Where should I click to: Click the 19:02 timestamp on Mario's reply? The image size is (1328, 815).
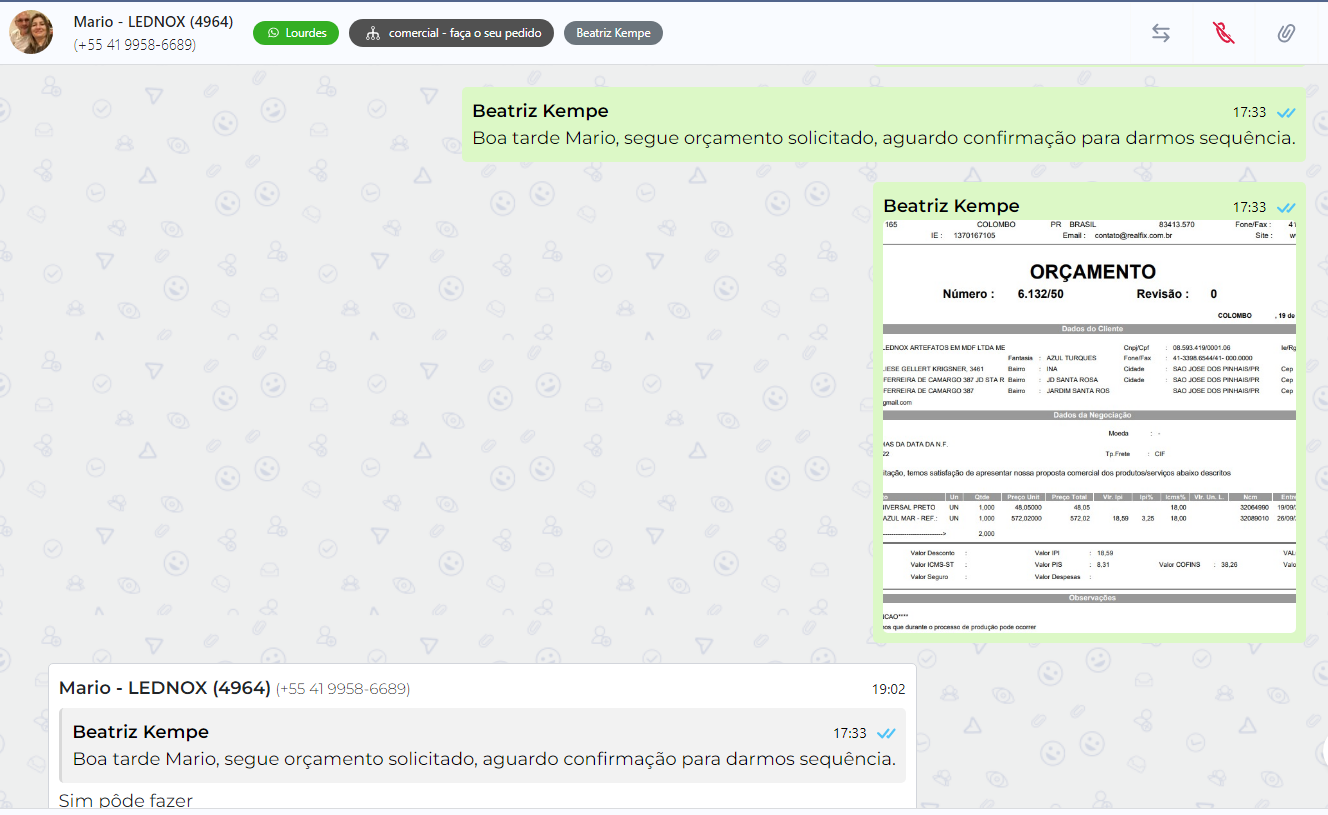click(x=888, y=689)
